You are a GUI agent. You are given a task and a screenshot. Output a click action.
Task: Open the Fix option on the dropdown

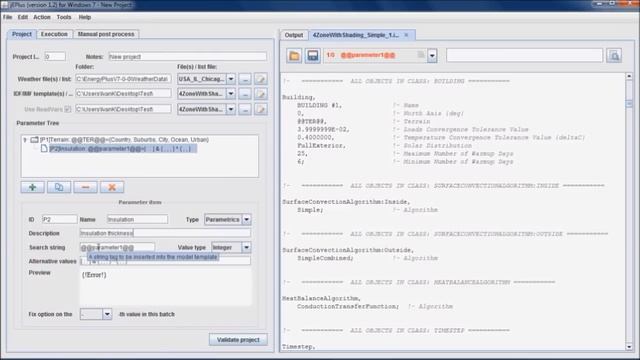coord(107,314)
